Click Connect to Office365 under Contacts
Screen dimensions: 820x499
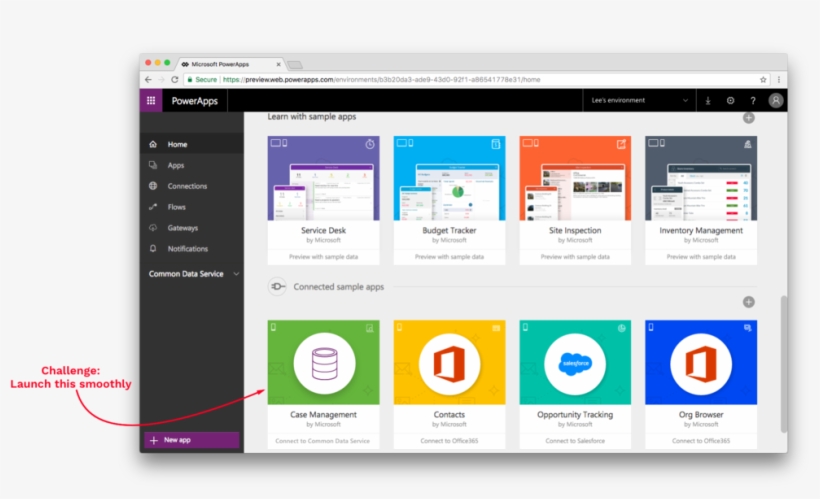[449, 441]
